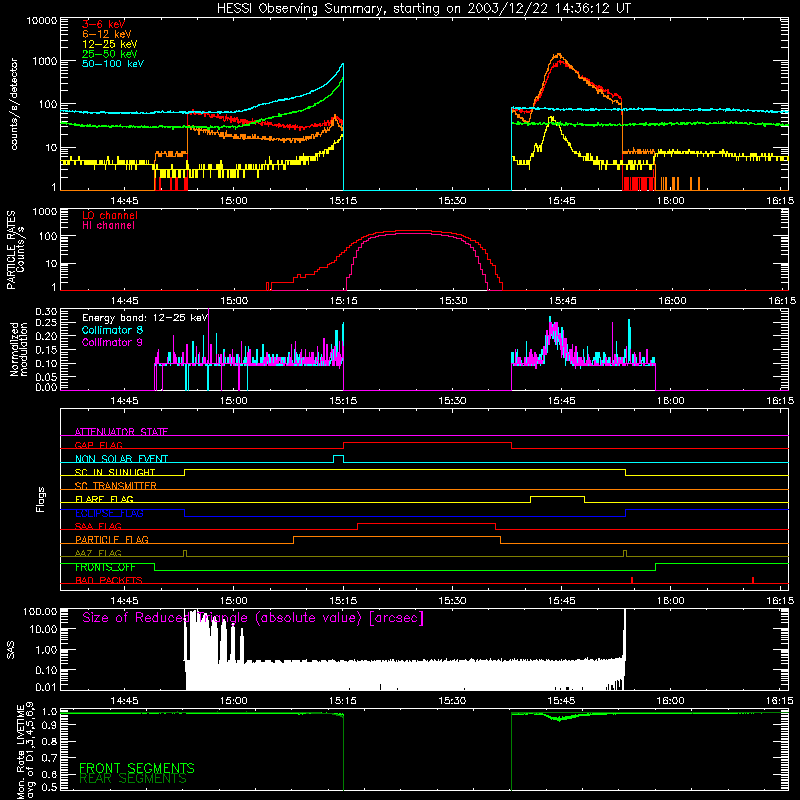This screenshot has height=800, width=800.
Task: Click the HI channel legend label
Action: 108,226
